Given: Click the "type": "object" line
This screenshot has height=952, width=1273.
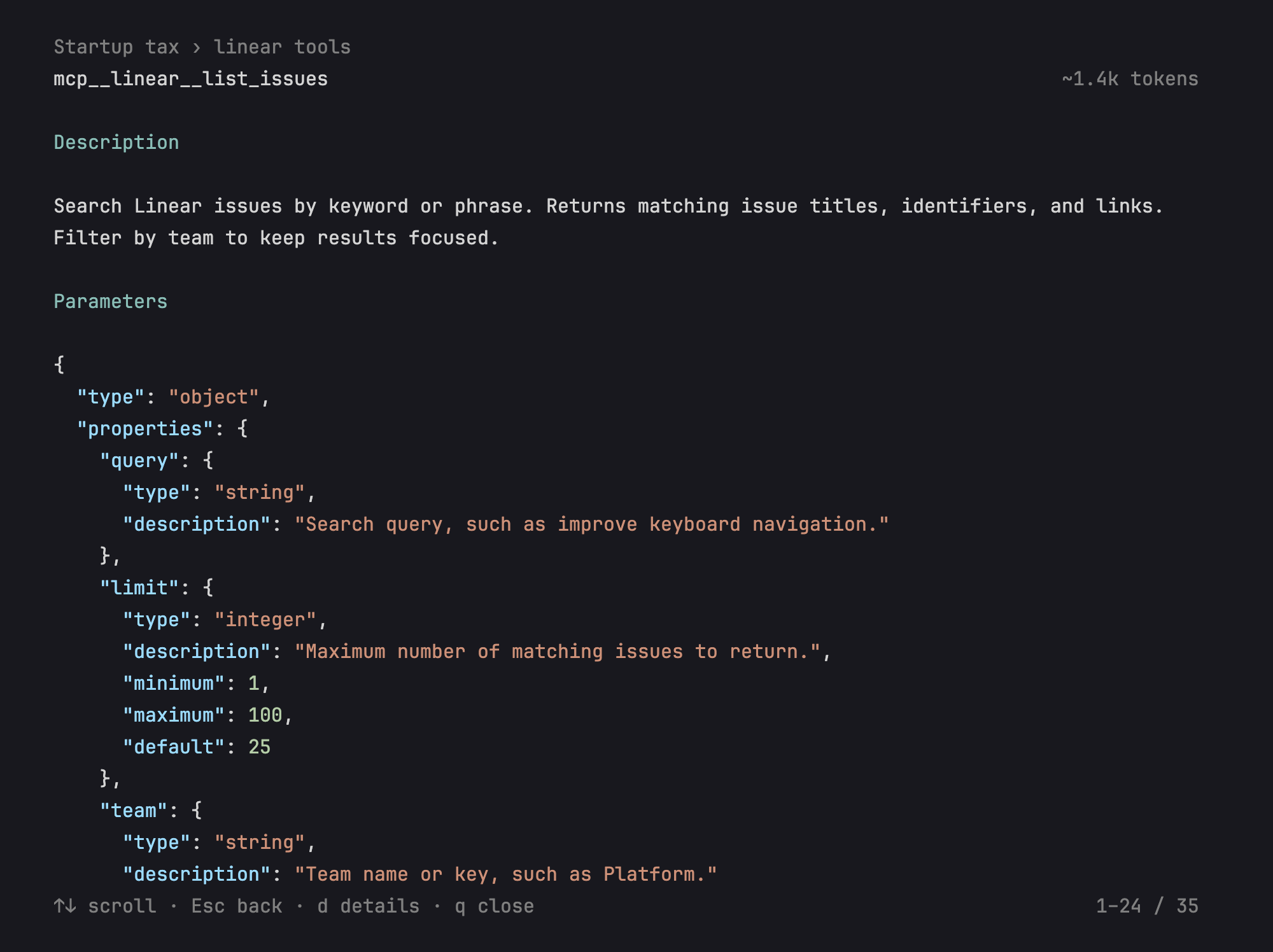Looking at the screenshot, I should click(173, 397).
